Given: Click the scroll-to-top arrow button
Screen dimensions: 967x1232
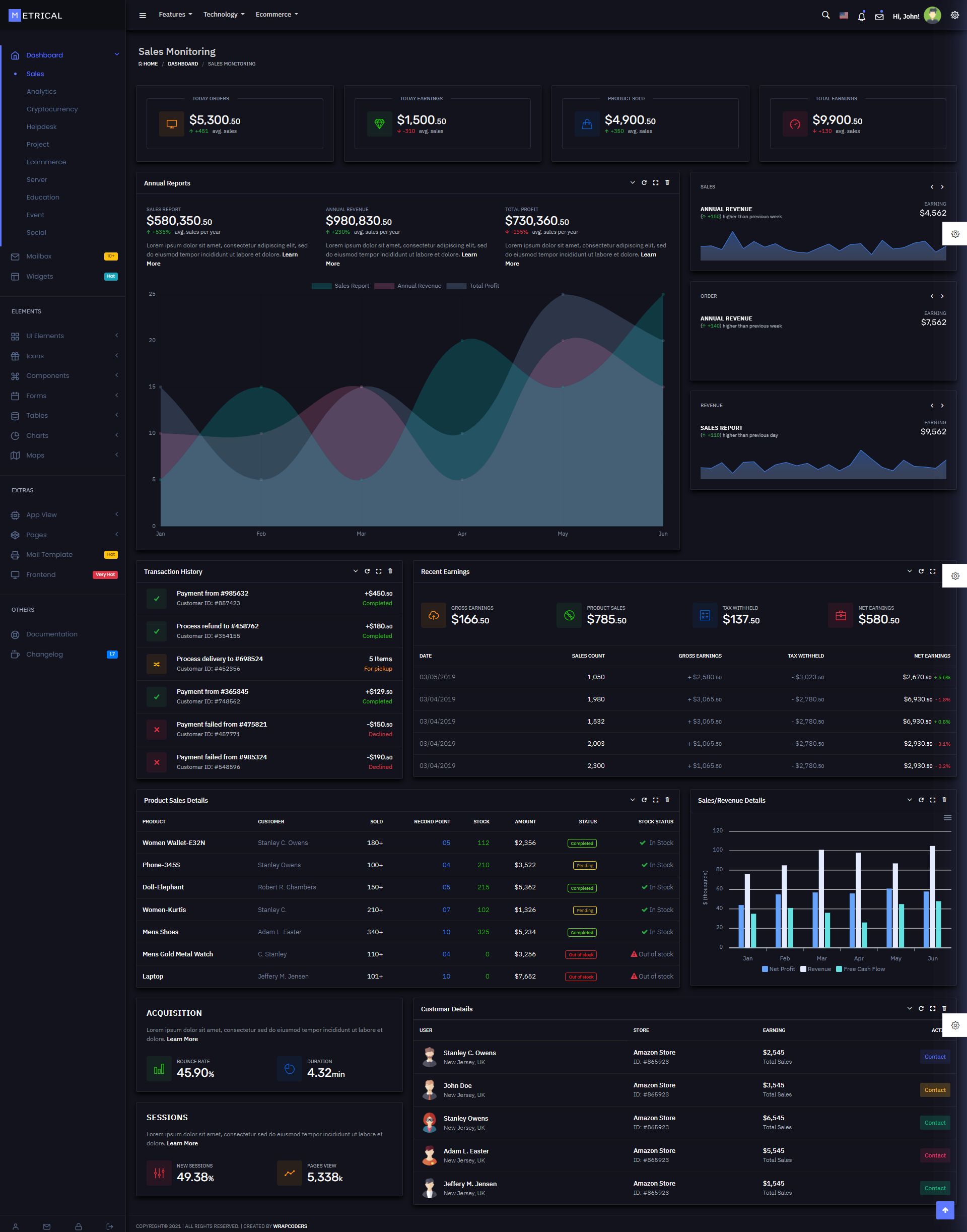Looking at the screenshot, I should [x=945, y=1210].
